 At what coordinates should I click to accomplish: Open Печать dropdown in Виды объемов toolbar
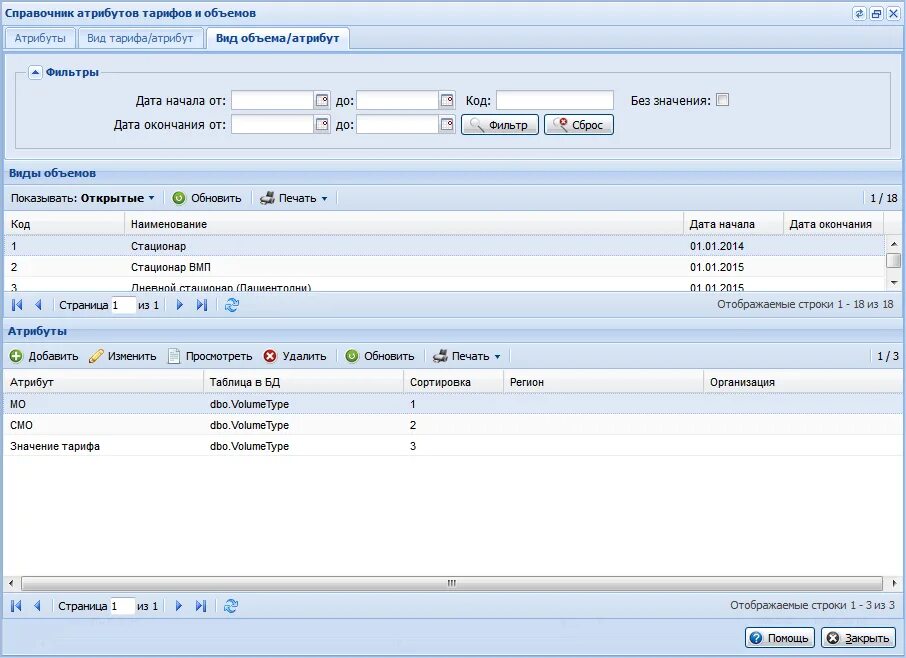pyautogui.click(x=294, y=198)
